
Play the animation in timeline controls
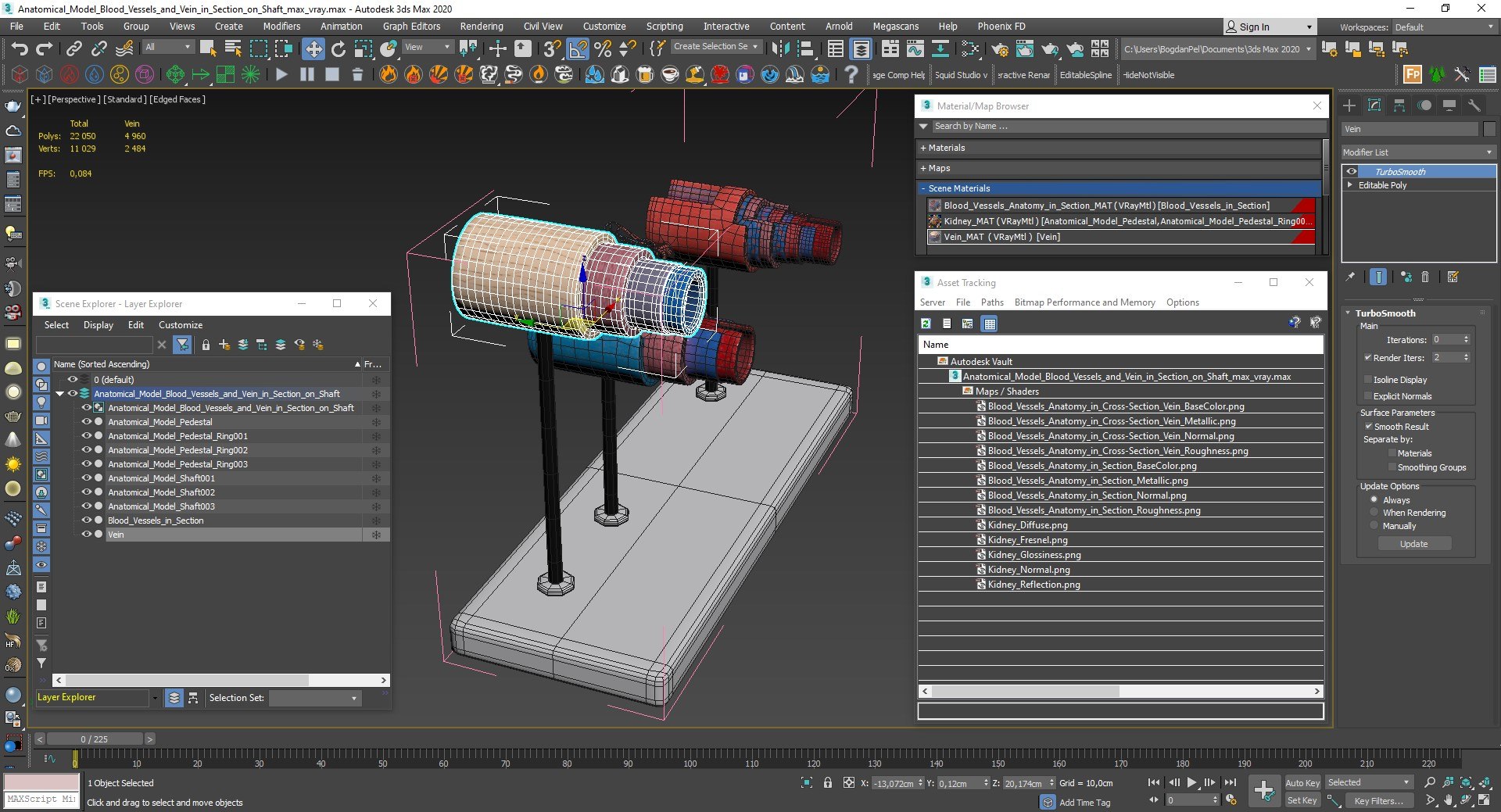tap(1191, 782)
